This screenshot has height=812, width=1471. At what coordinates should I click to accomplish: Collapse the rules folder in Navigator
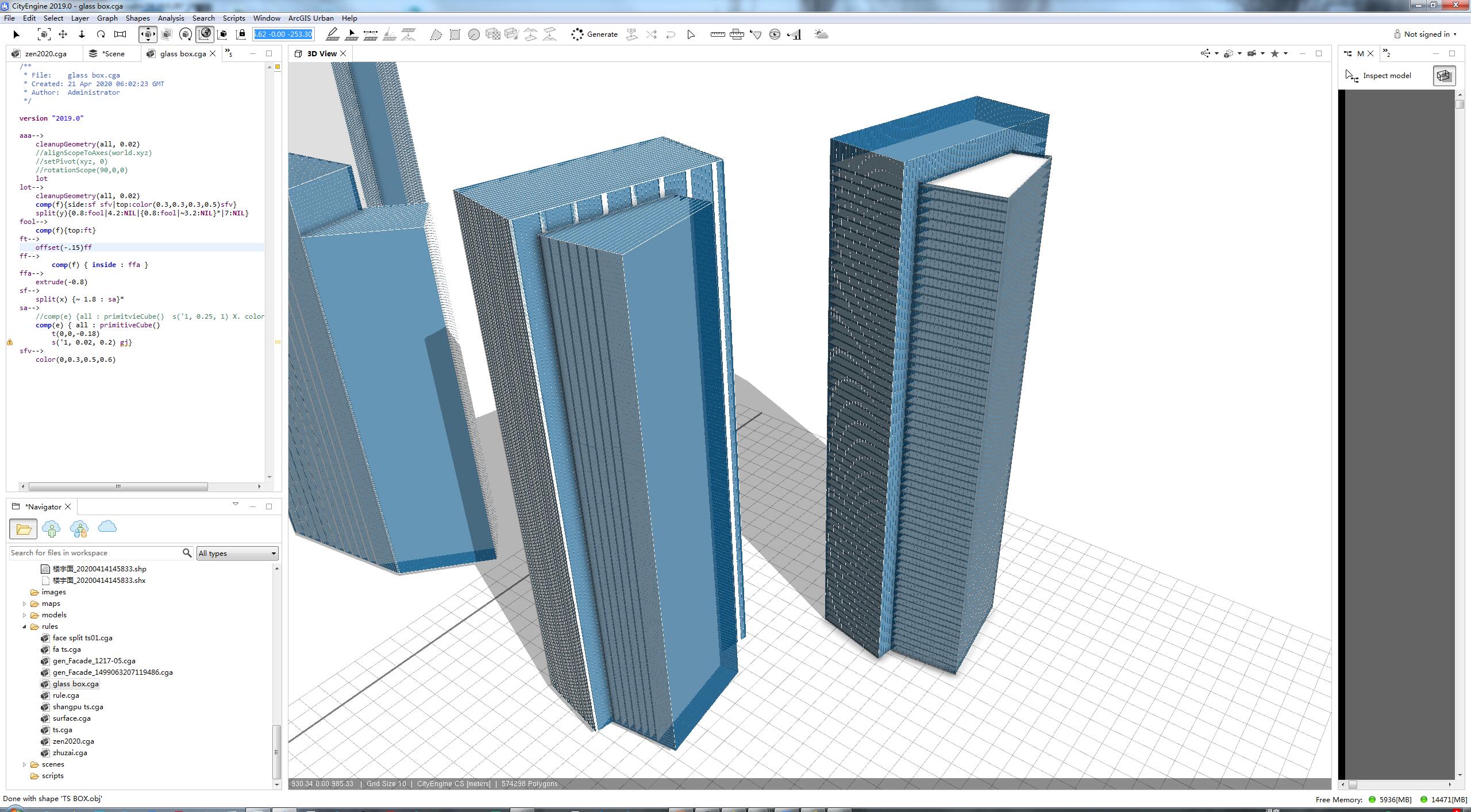[x=24, y=627]
